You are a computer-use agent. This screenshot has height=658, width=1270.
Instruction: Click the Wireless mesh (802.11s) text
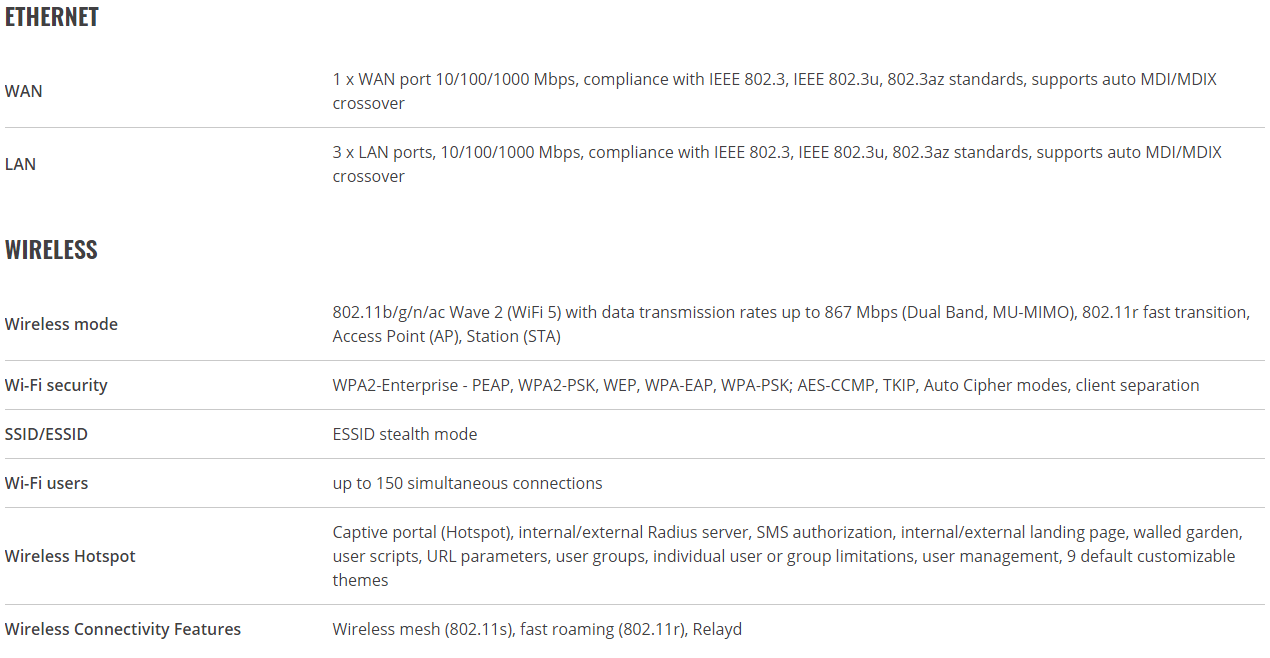[x=424, y=629]
